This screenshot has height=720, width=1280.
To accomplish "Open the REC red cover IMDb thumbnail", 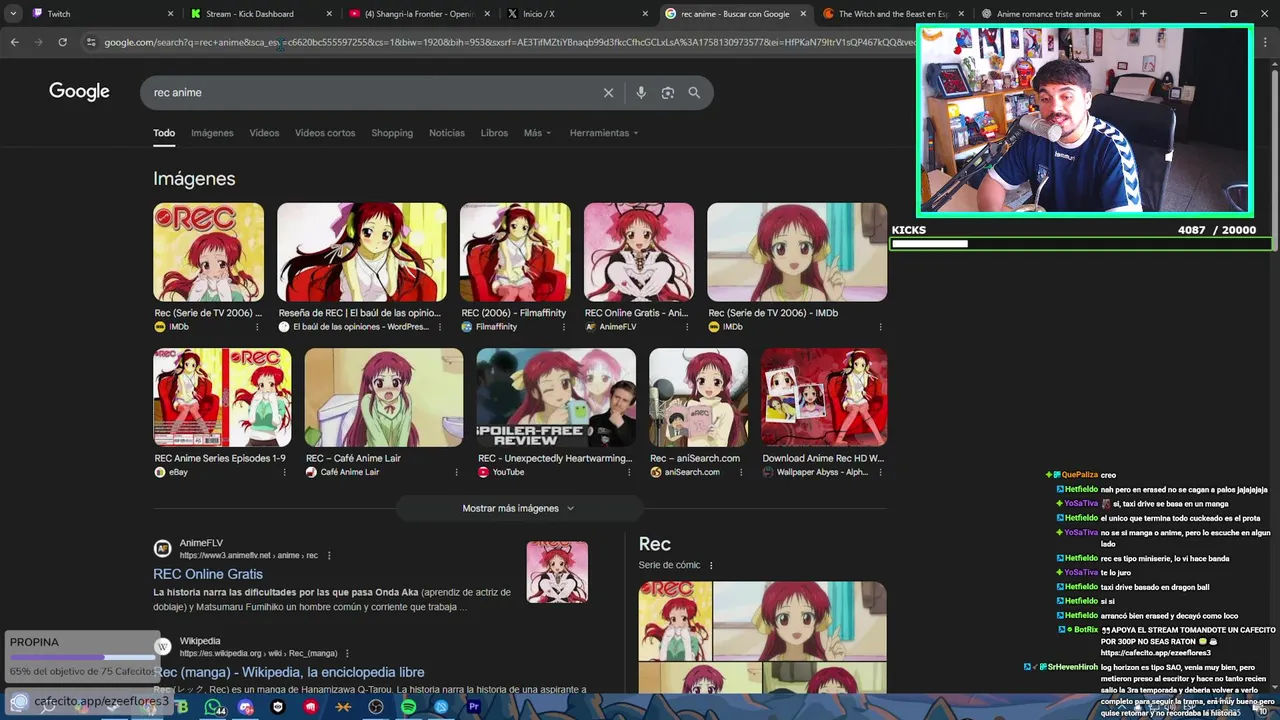I will [x=208, y=252].
